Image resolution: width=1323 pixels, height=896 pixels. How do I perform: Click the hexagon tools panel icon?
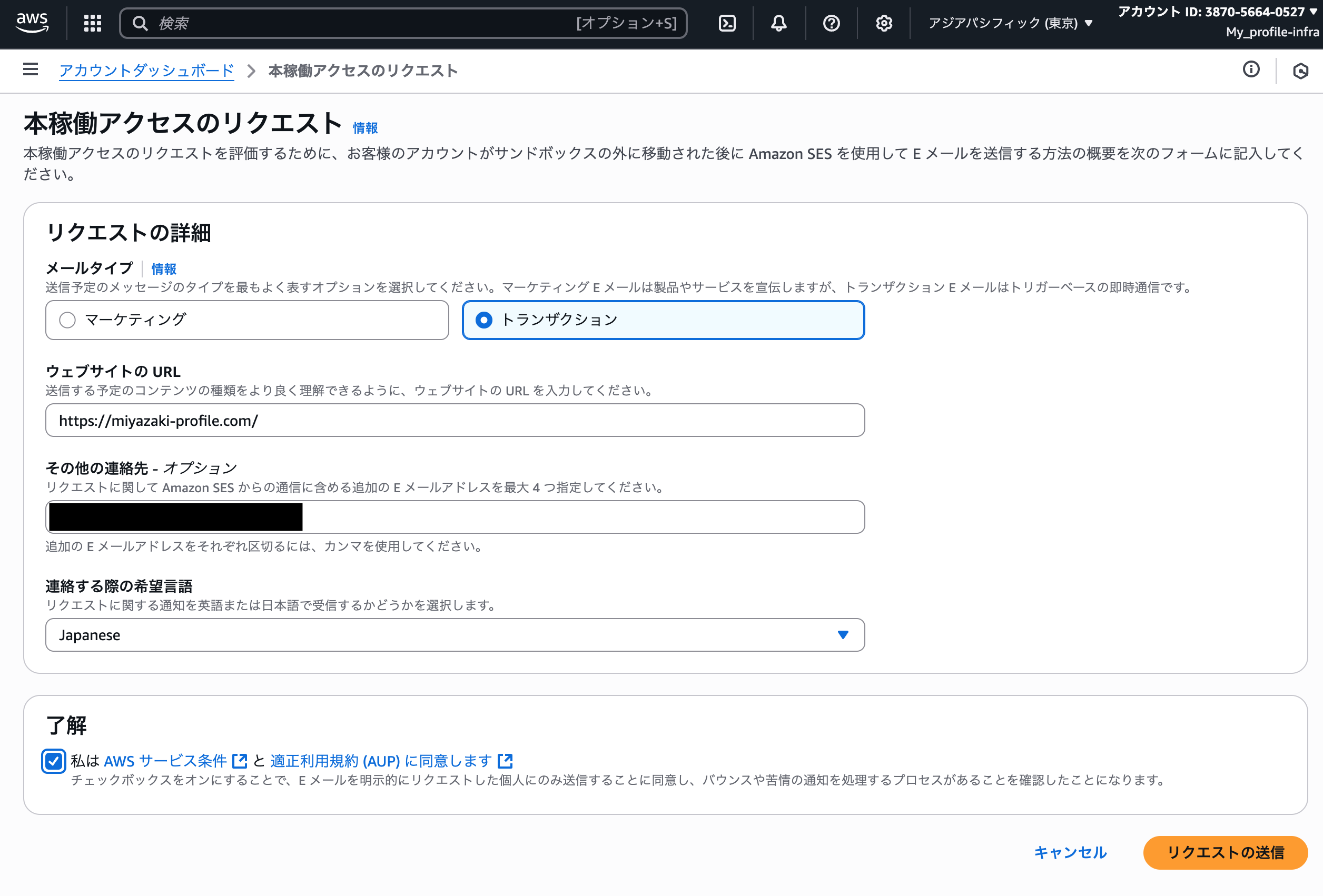(1300, 71)
